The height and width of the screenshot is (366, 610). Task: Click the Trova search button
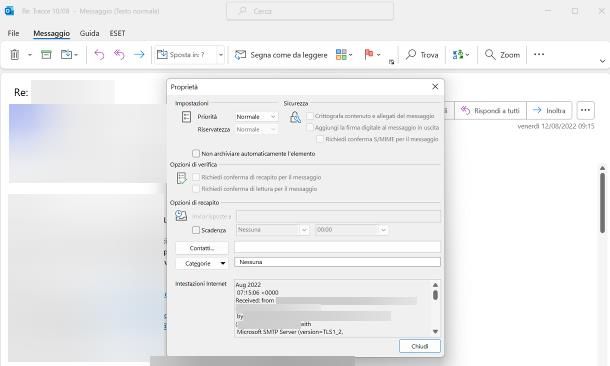pyautogui.click(x=422, y=55)
